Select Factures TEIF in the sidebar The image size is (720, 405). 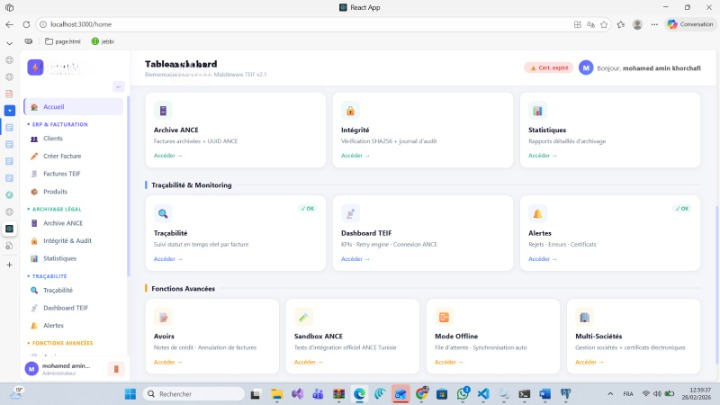coord(62,173)
